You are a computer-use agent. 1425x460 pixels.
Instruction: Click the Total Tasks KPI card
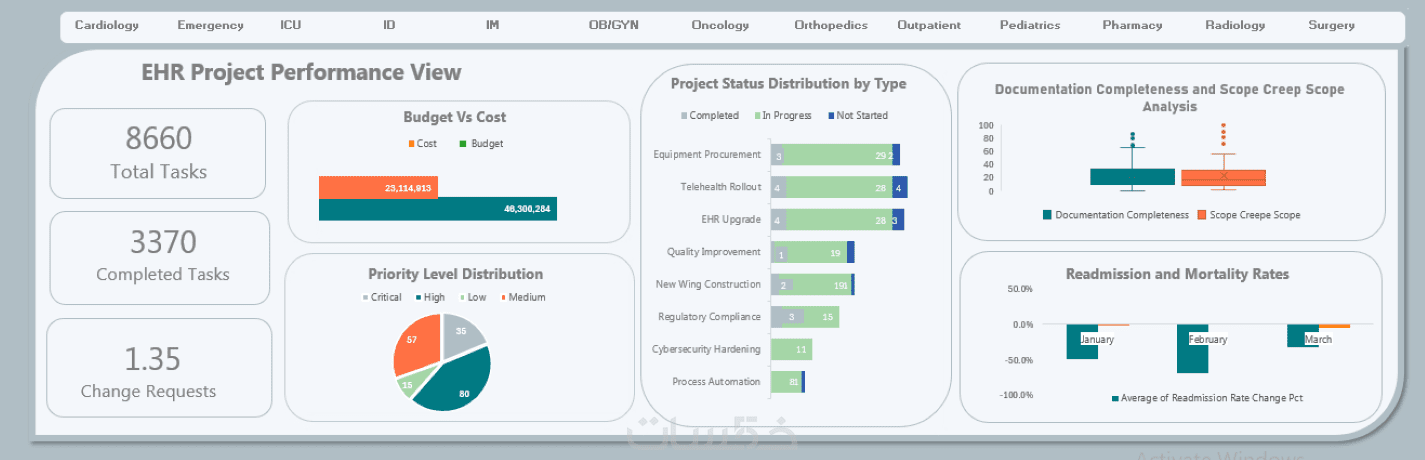click(158, 153)
